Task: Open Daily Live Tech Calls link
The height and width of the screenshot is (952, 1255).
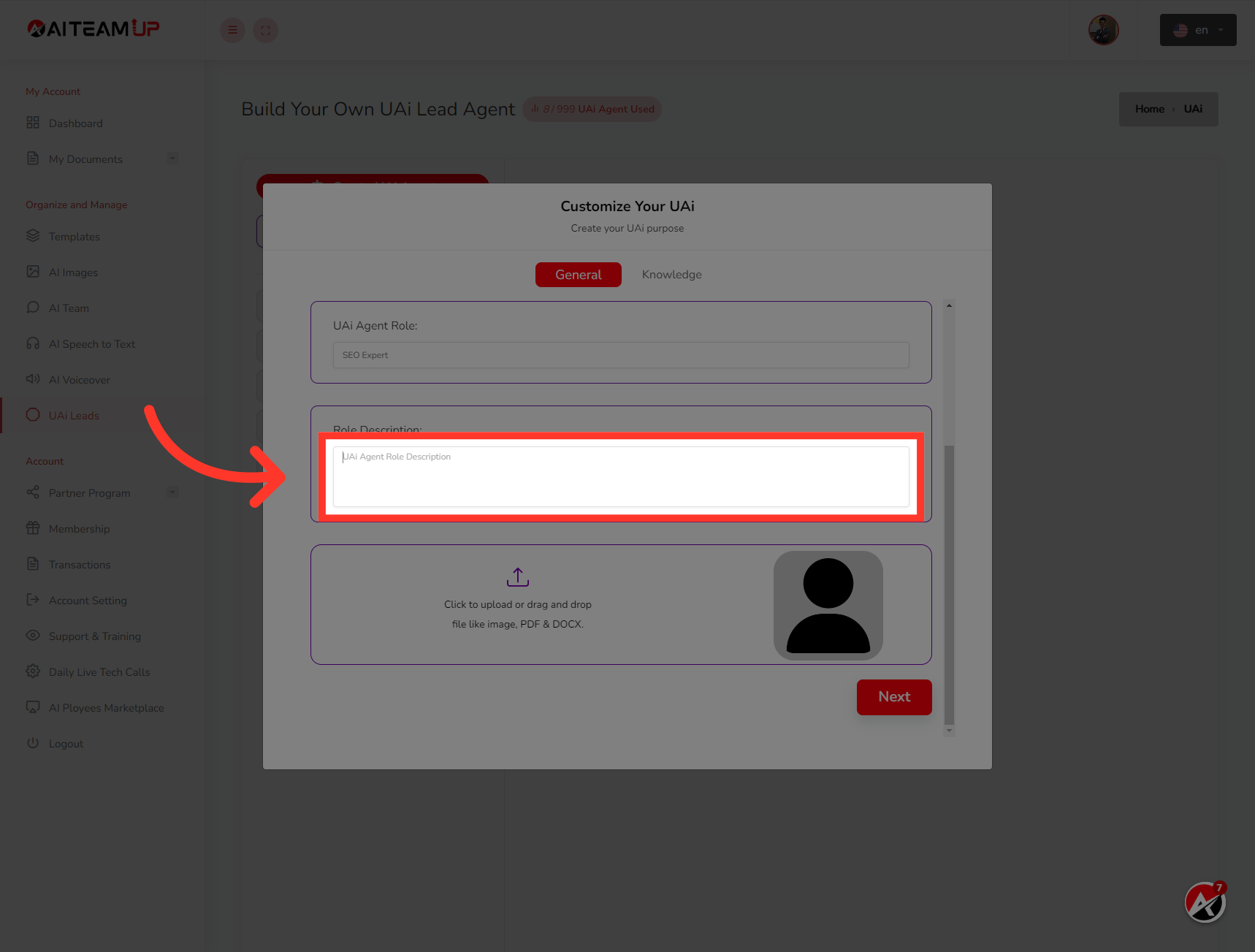Action: coord(99,672)
